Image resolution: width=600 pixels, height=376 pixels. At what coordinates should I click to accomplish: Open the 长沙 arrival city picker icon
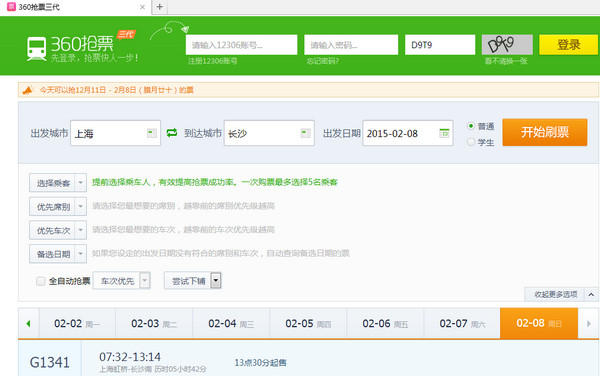click(305, 133)
